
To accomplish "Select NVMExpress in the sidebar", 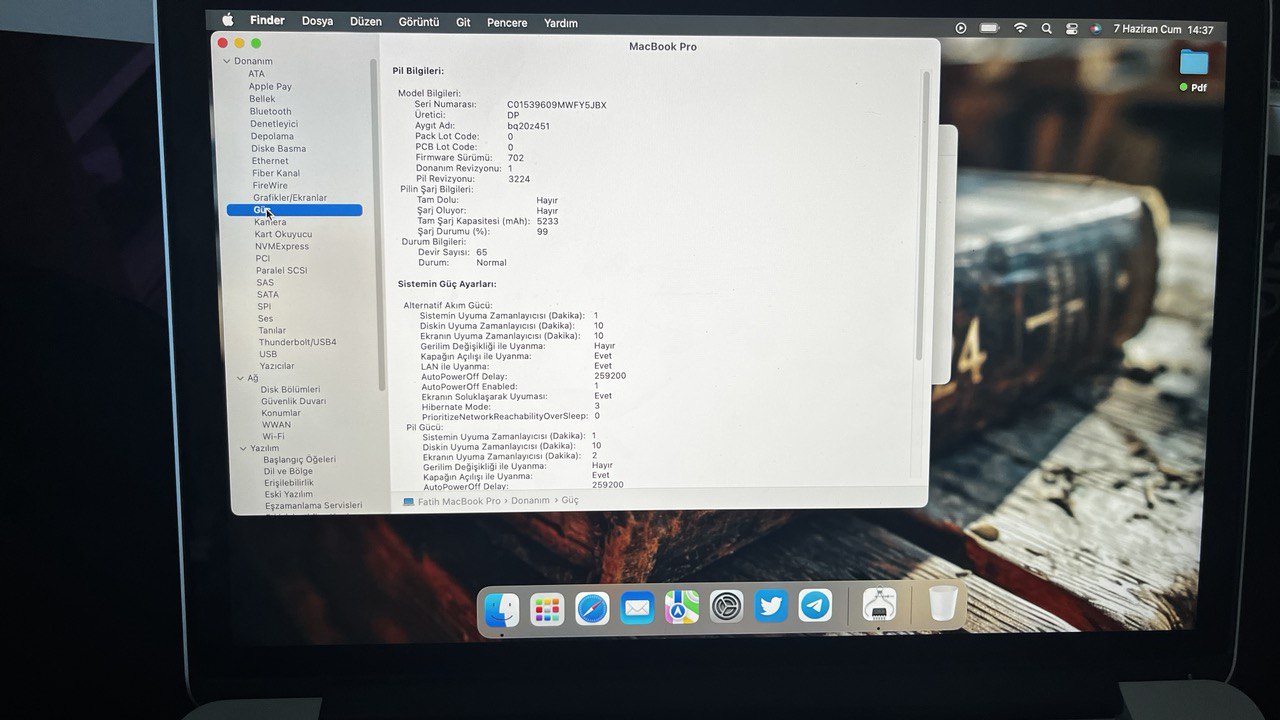I will click(x=282, y=246).
